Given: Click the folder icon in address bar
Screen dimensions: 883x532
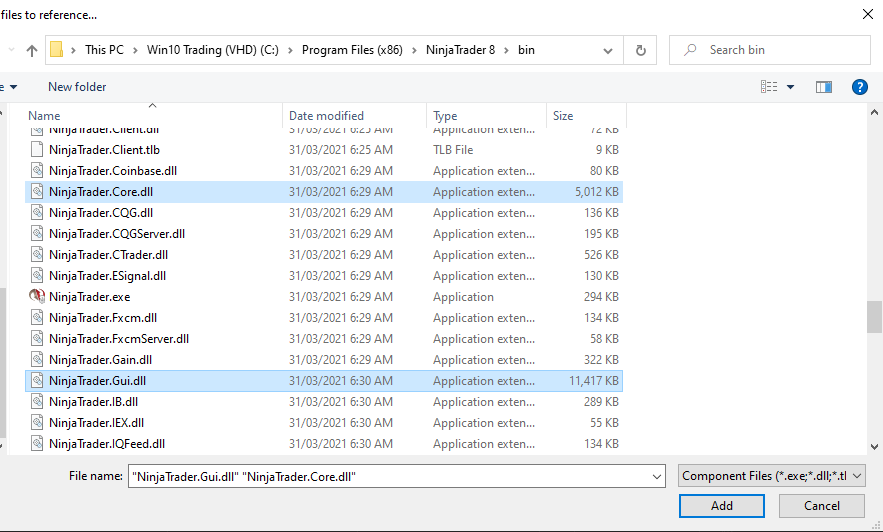Looking at the screenshot, I should [x=56, y=50].
